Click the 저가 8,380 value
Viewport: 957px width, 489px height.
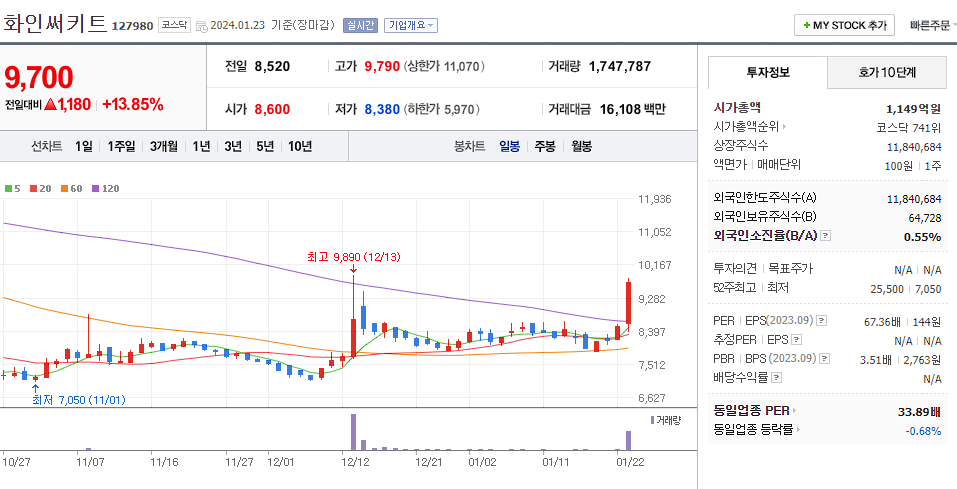(x=382, y=110)
